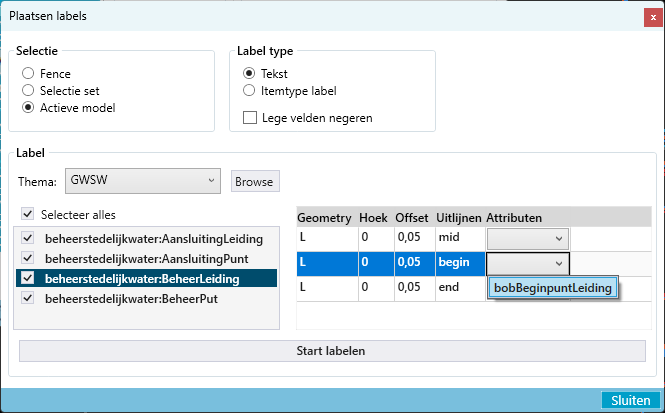
Task: Click Geometry L in mid row
Action: click(327, 239)
